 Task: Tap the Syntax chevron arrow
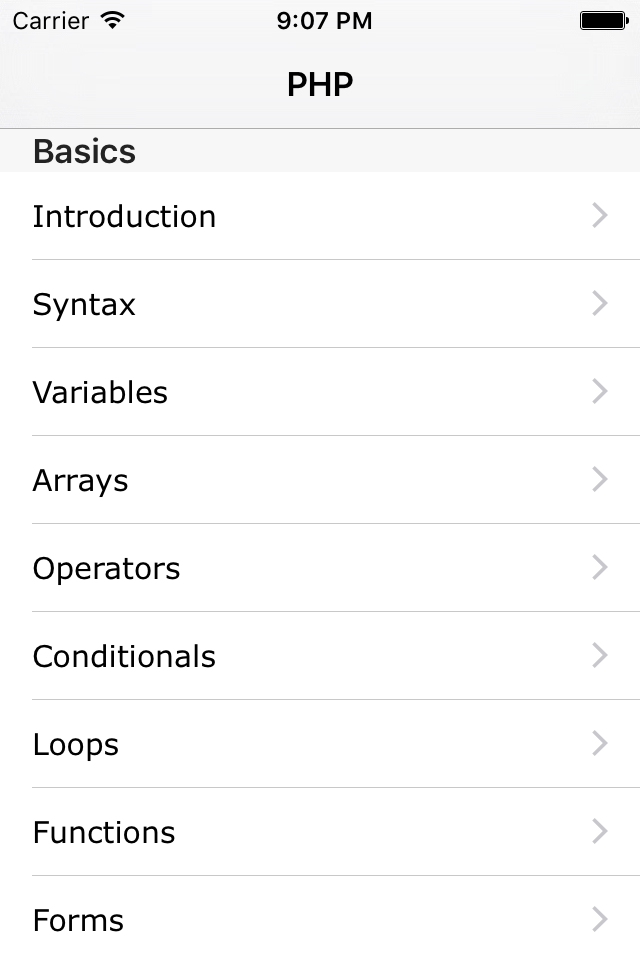[x=599, y=304]
